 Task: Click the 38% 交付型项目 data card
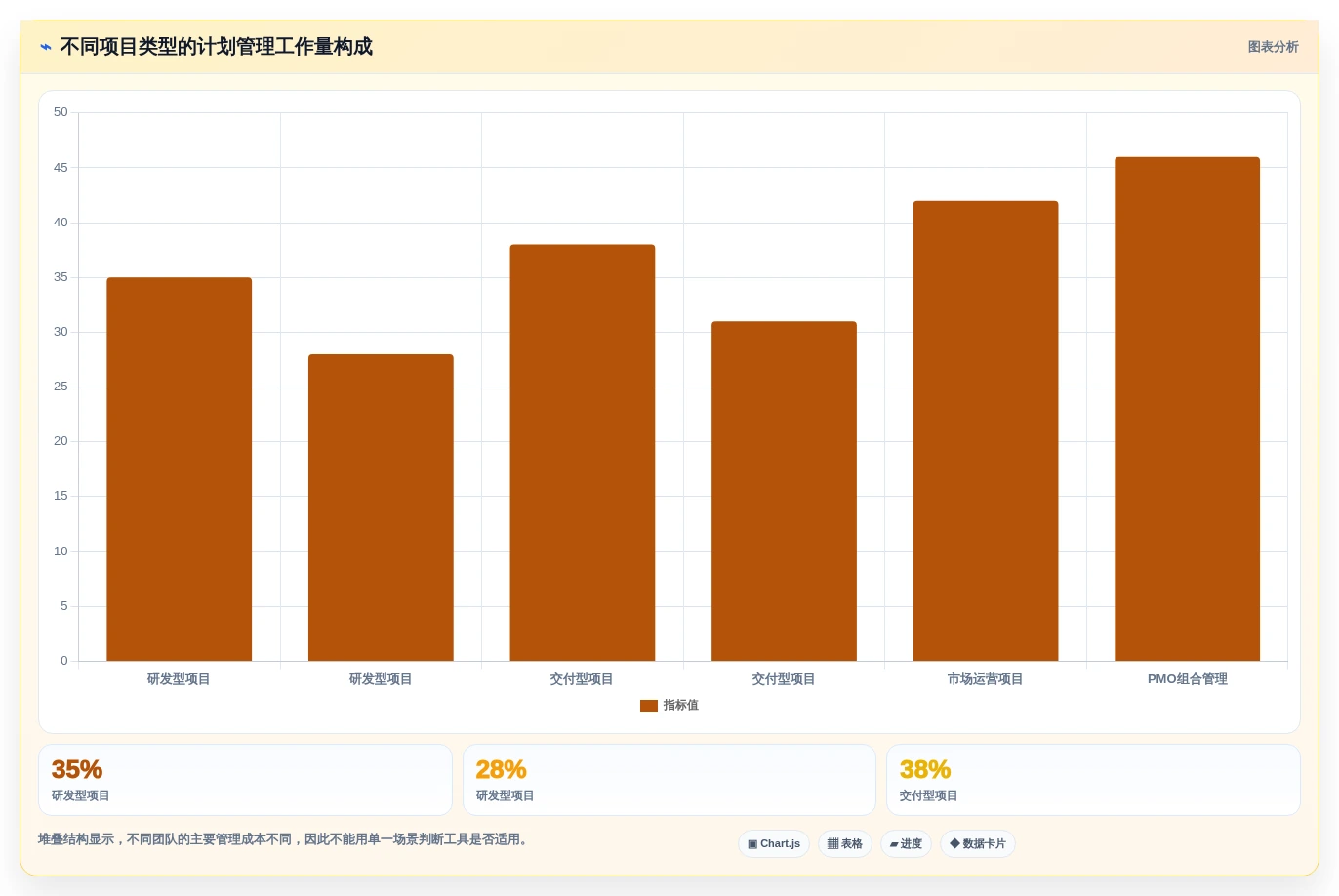[1093, 780]
